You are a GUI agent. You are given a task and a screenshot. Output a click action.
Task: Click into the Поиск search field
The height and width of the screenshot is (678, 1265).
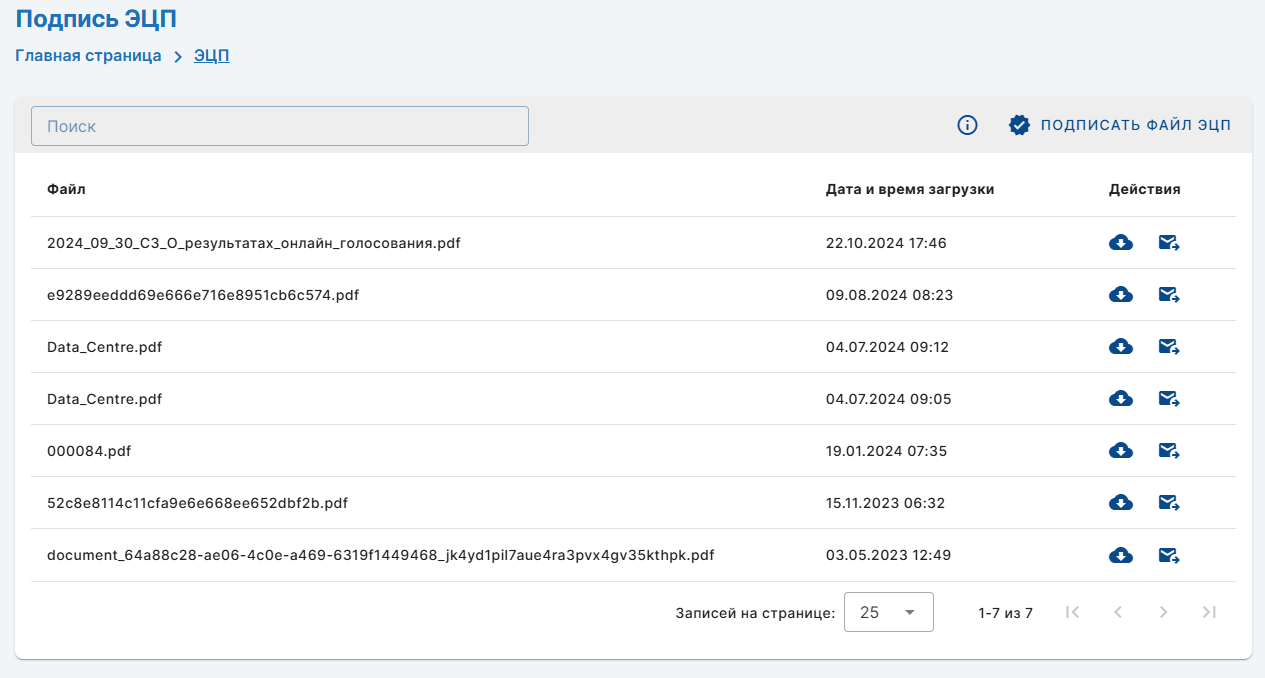(280, 126)
